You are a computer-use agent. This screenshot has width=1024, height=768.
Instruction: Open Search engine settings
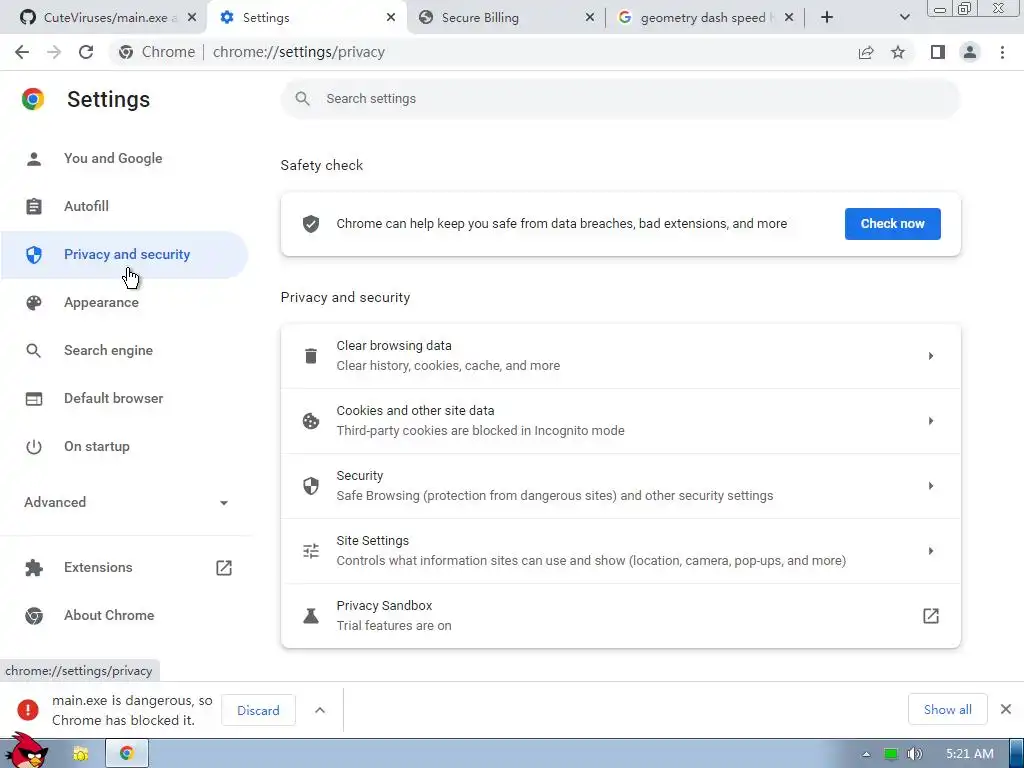pos(124,351)
